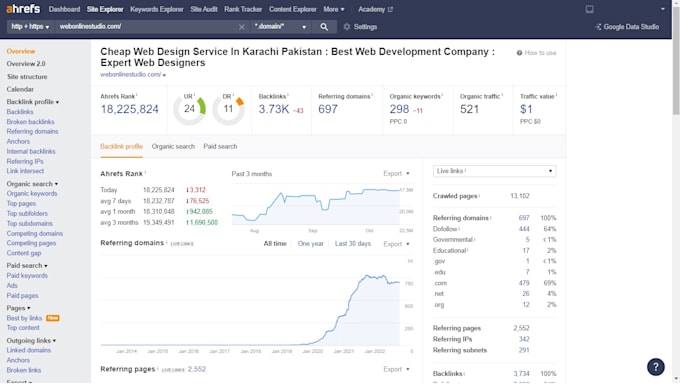Click the page vertical scrollbar

676,191
